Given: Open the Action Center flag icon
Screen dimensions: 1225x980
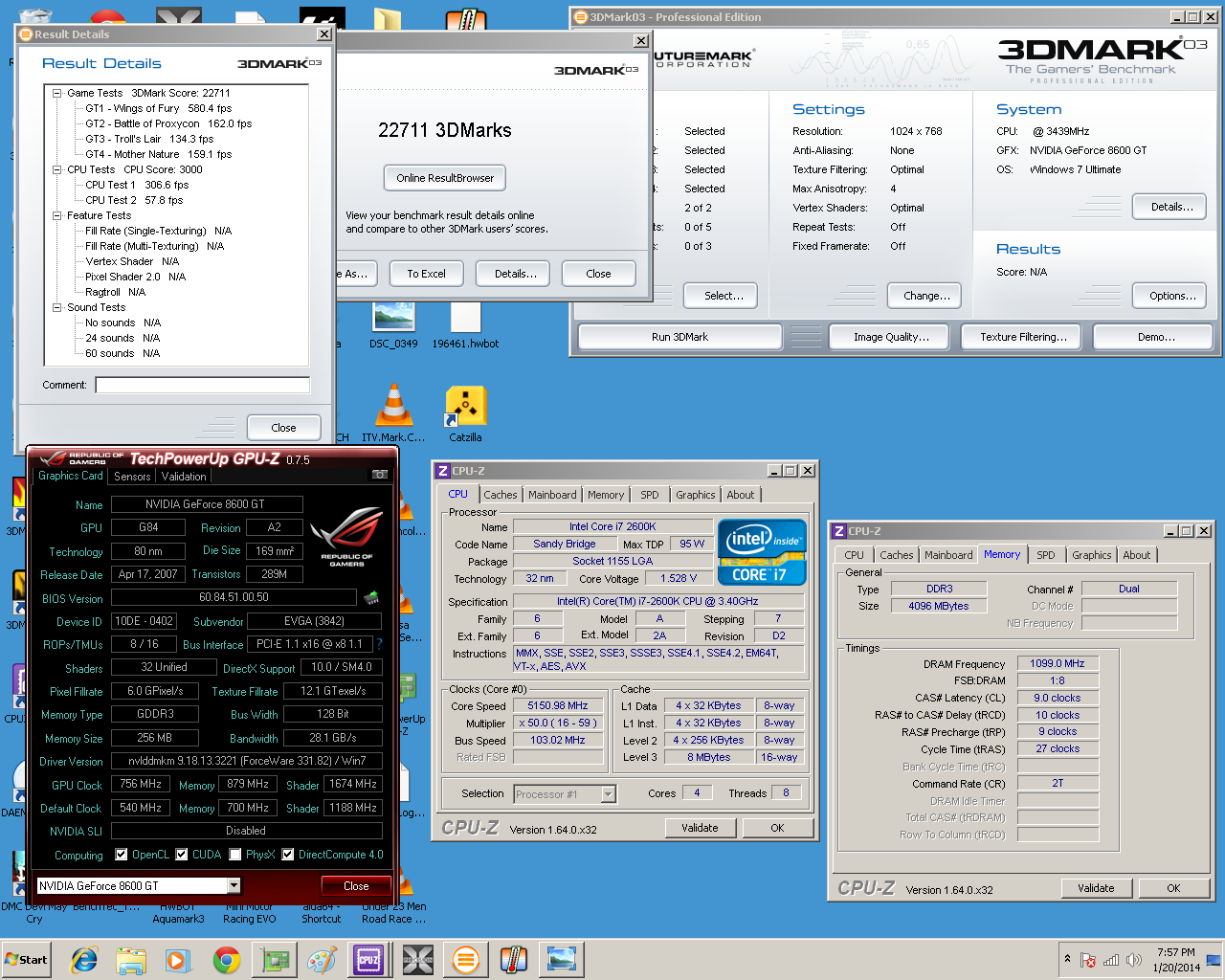Looking at the screenshot, I should point(1088,960).
